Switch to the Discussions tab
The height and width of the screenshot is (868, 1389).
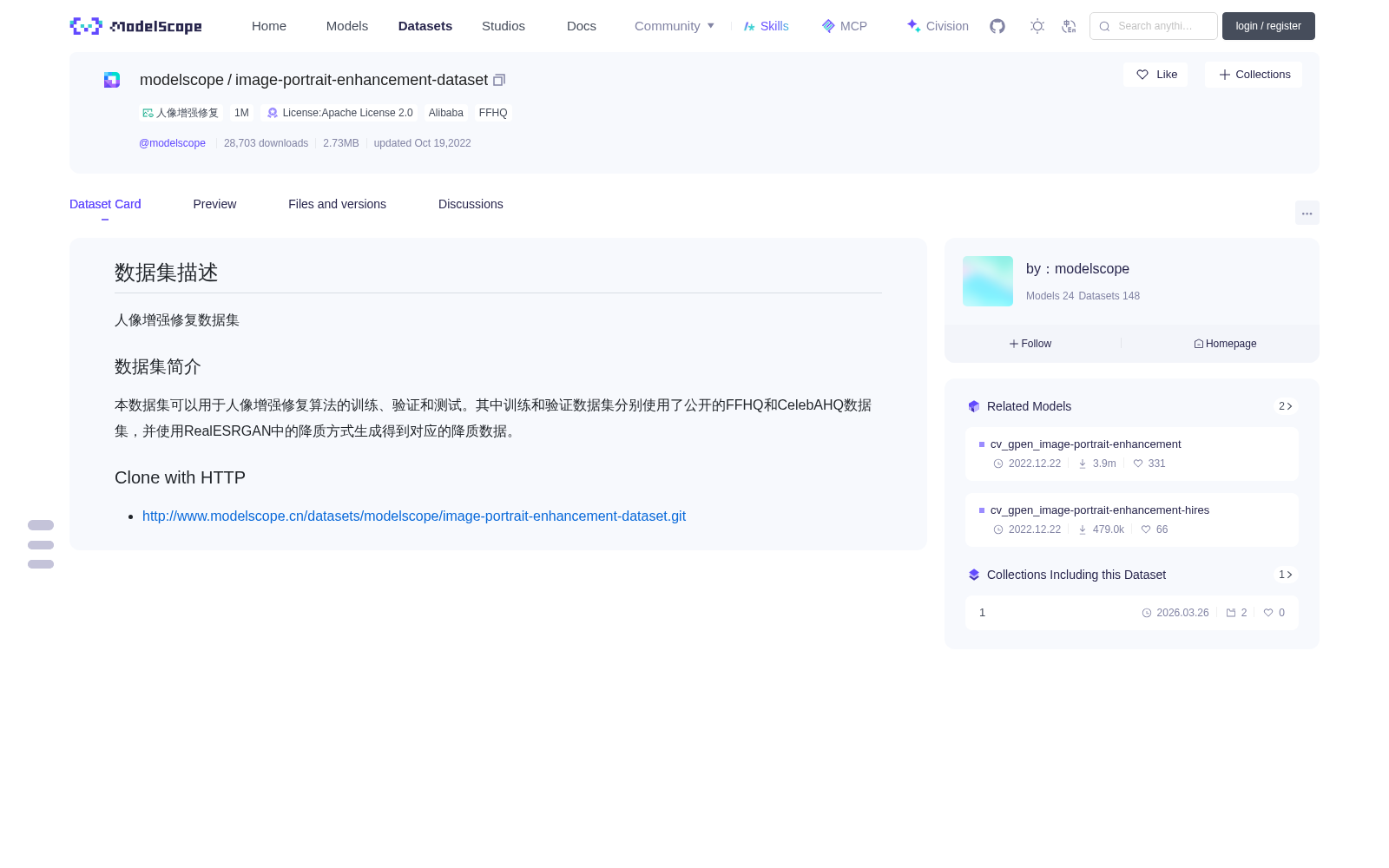471,204
